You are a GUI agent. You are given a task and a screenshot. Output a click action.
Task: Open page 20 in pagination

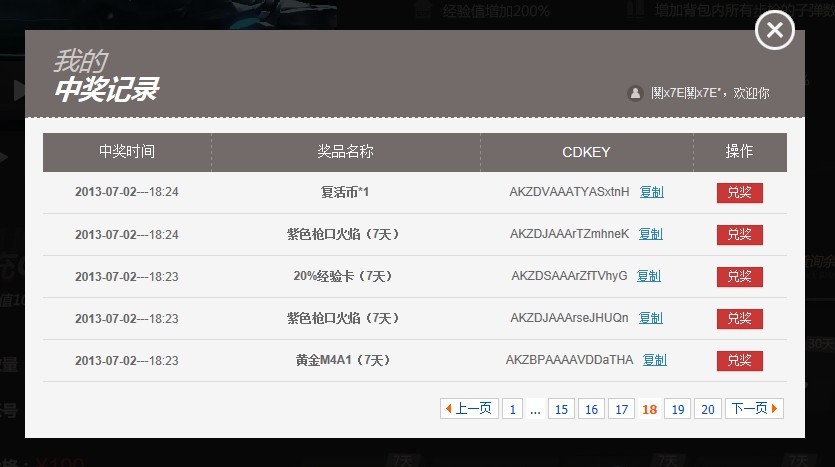click(708, 408)
